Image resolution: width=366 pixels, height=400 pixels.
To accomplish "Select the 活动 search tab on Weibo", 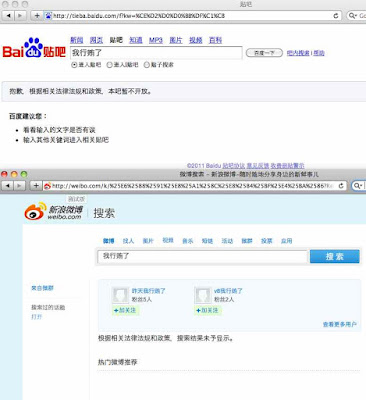I will click(227, 241).
